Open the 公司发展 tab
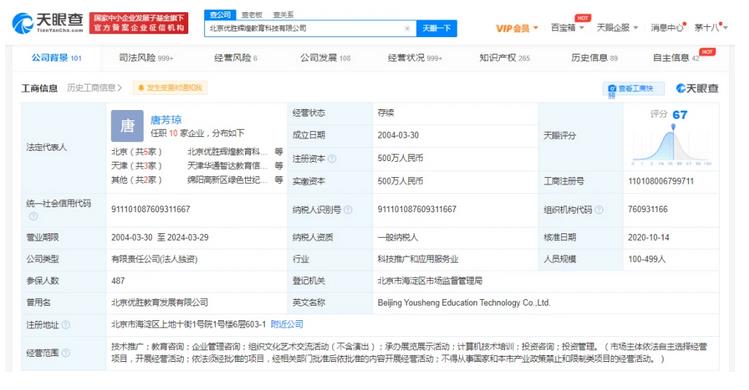 point(325,58)
